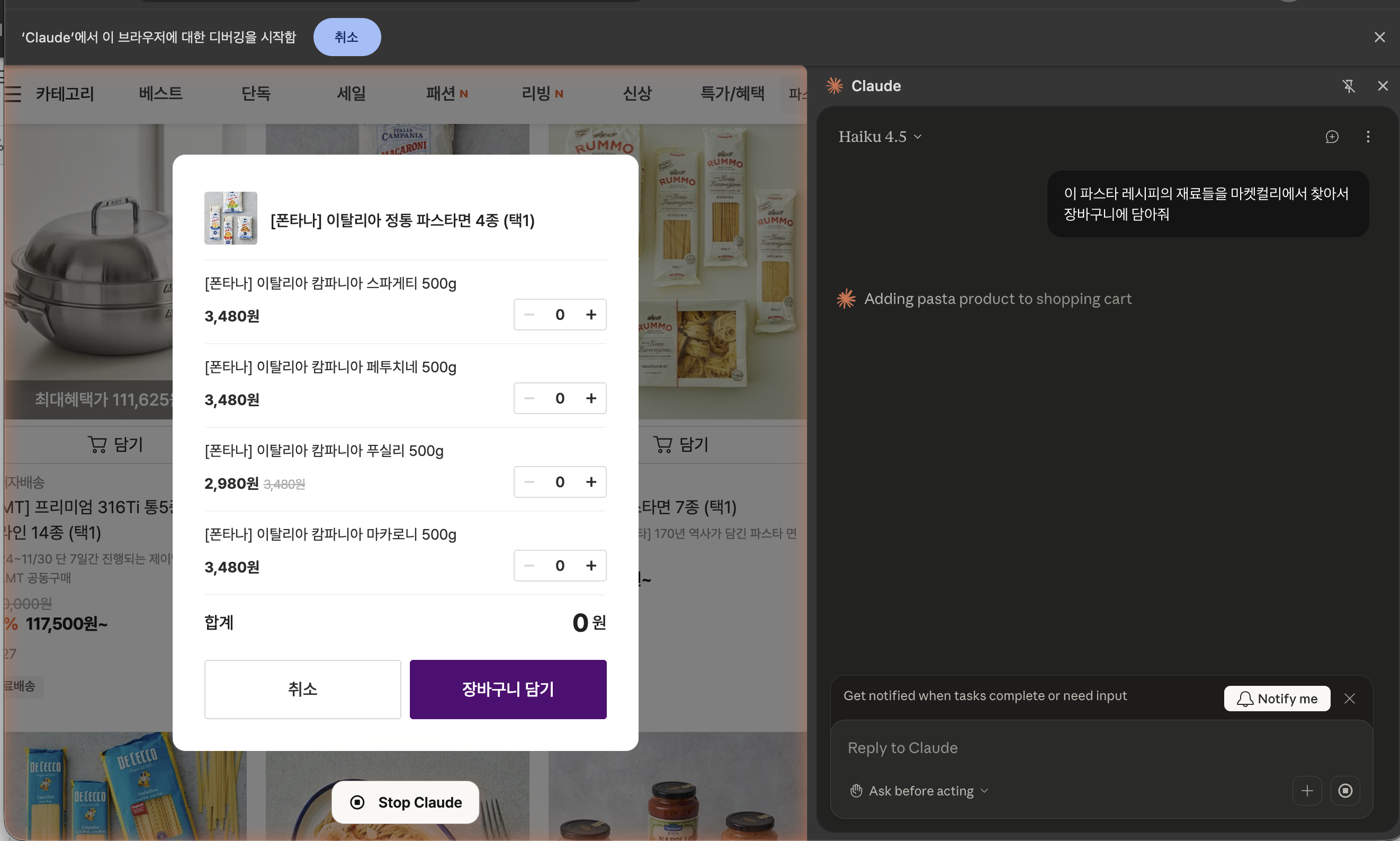Stop Claude using the floating button
Screen dimensions: 1400x841
click(405, 802)
